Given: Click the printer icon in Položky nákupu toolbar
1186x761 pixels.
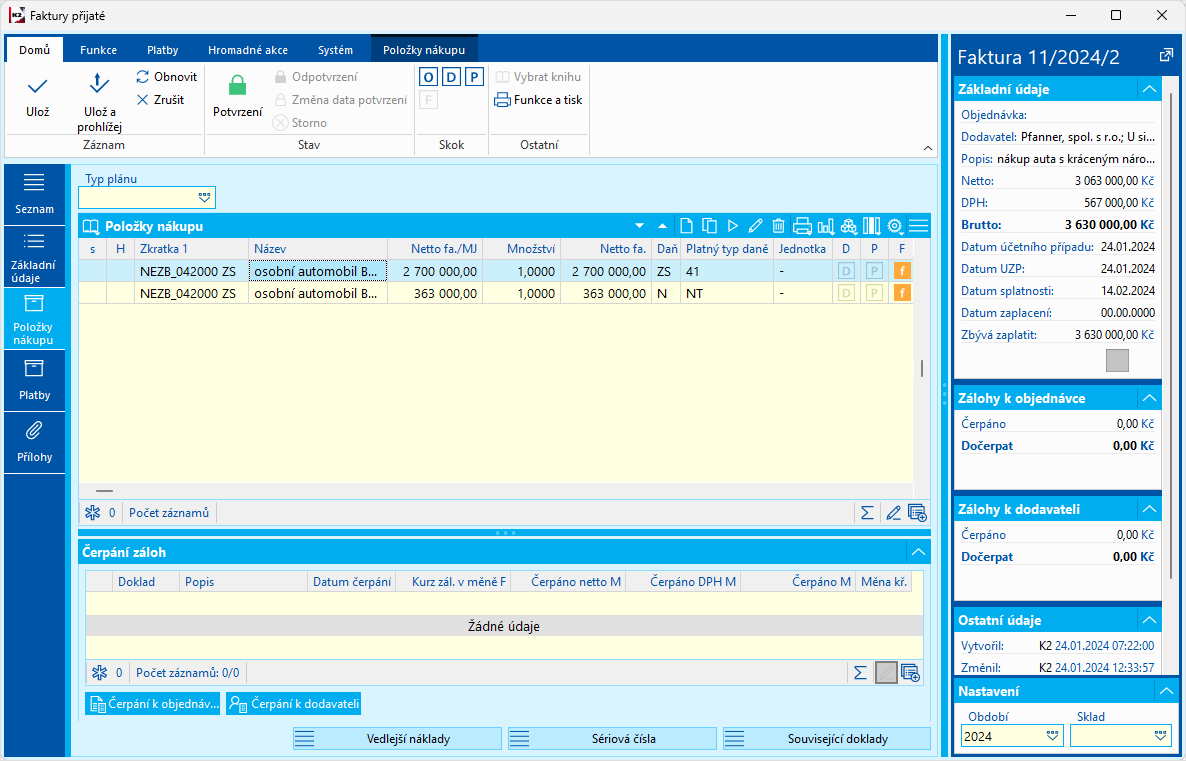Looking at the screenshot, I should coord(802,226).
